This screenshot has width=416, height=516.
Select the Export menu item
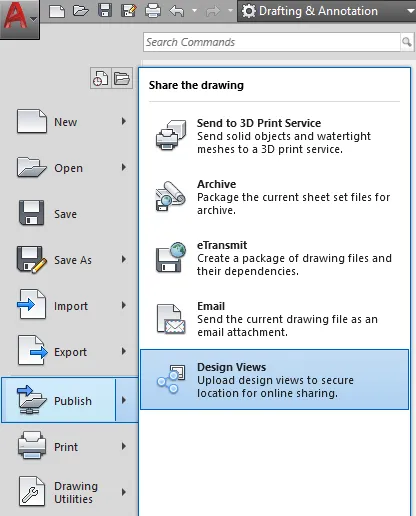pyautogui.click(x=69, y=352)
